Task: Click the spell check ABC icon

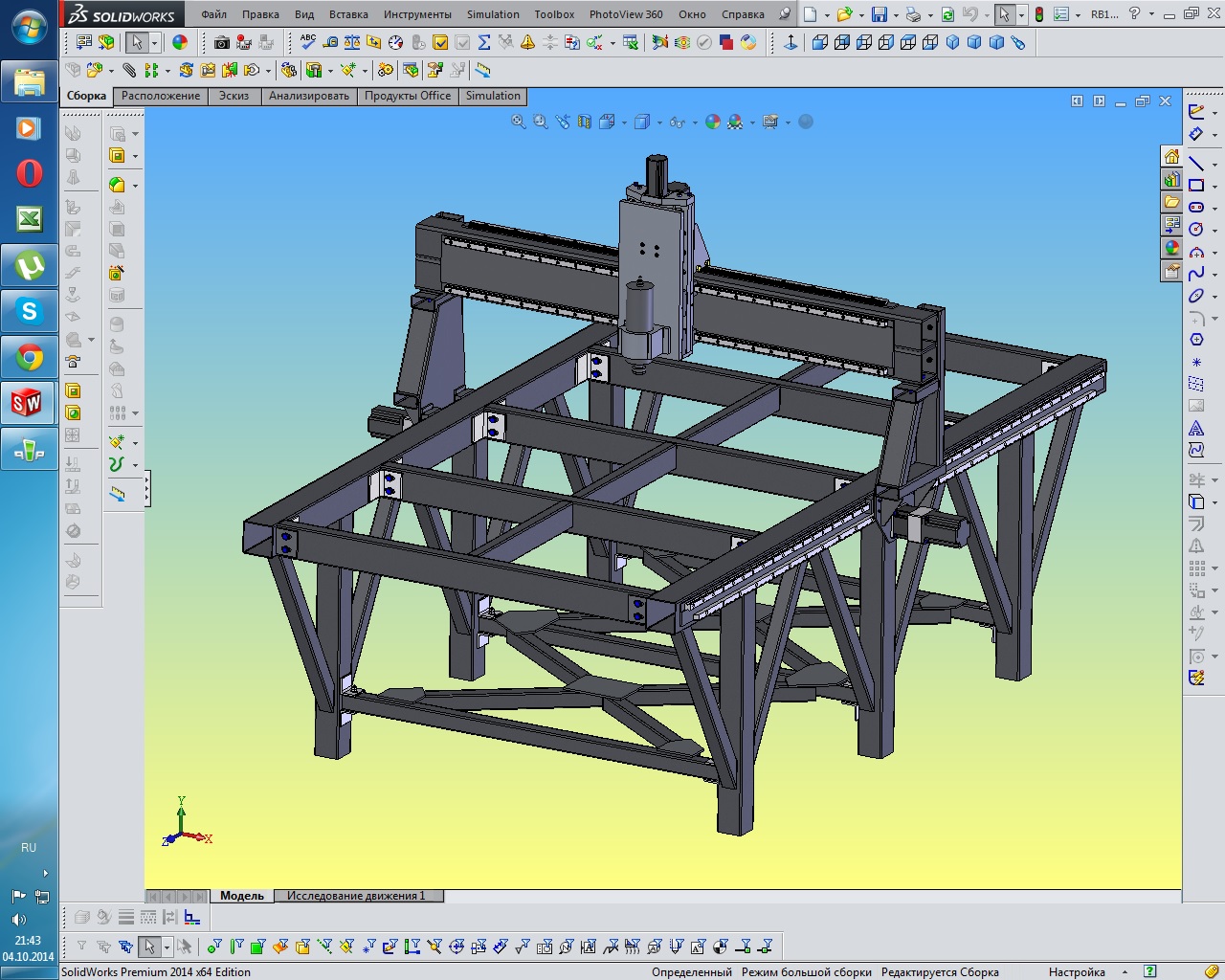Action: pyautogui.click(x=308, y=42)
